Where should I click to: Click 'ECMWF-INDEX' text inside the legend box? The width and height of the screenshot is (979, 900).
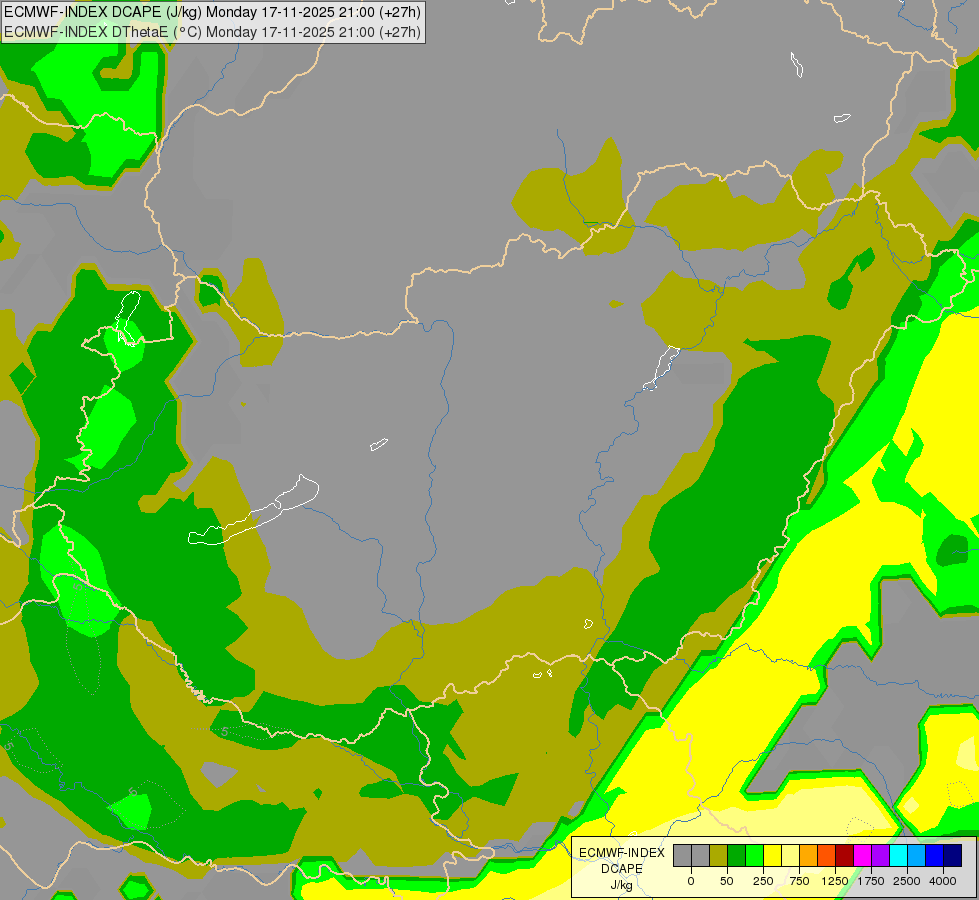pyautogui.click(x=622, y=853)
